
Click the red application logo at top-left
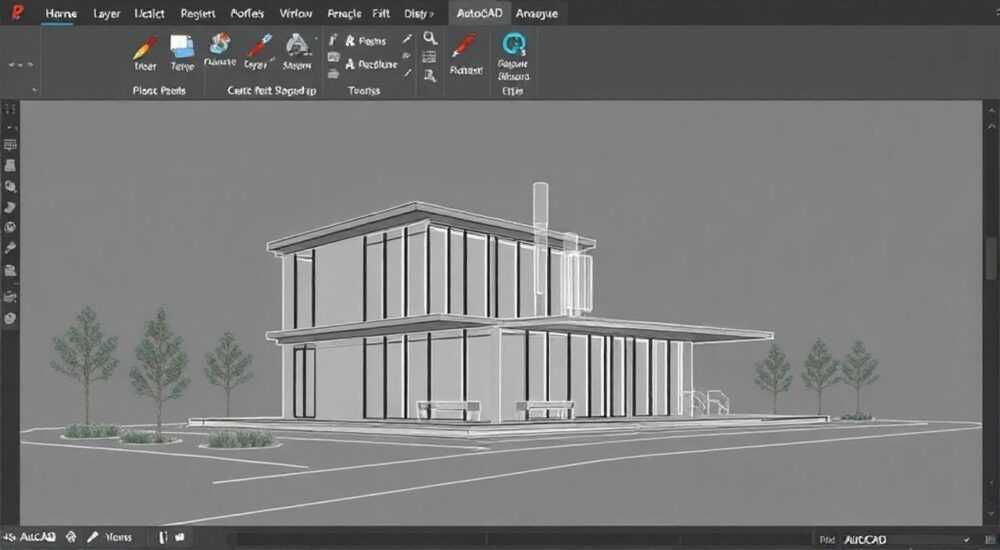[17, 12]
